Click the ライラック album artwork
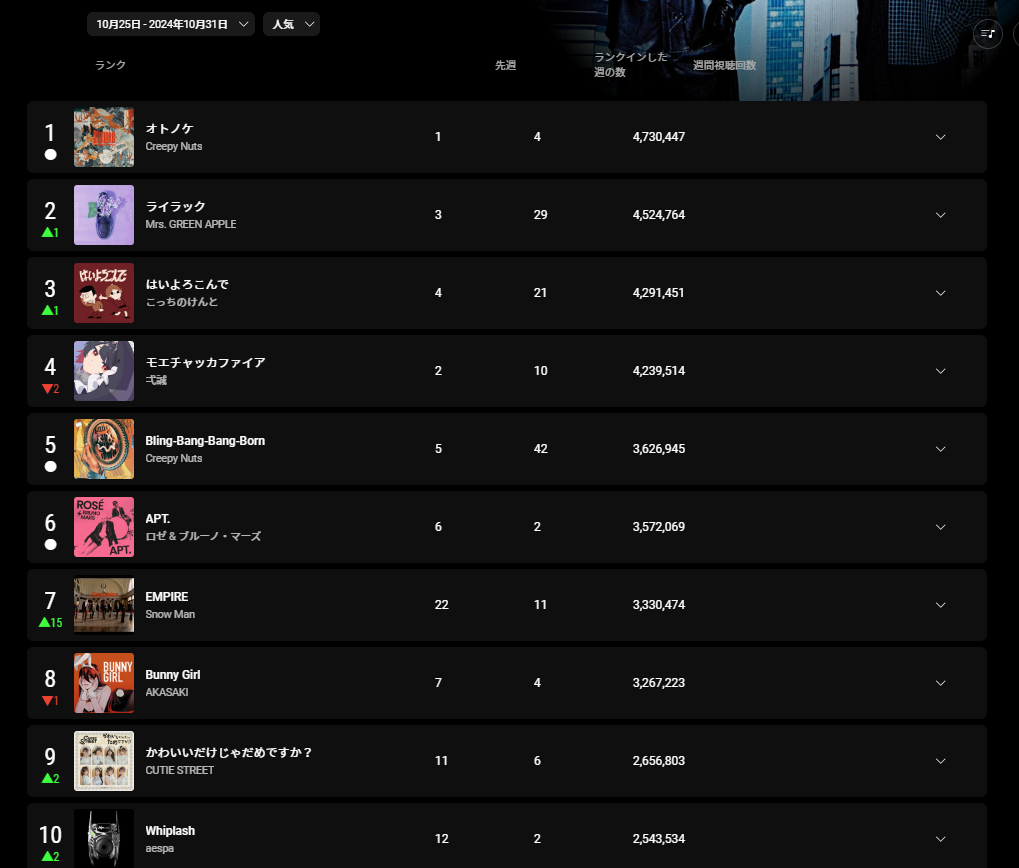 [x=104, y=215]
